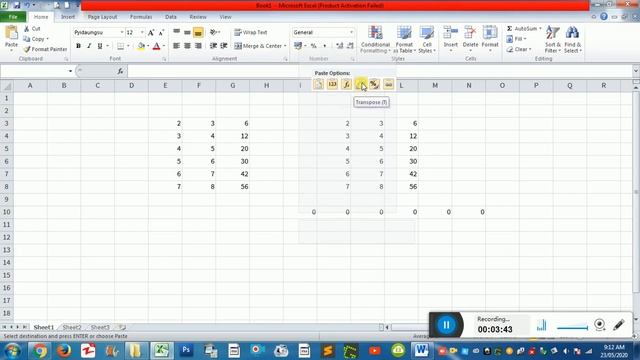Click the Insert Function fx button

[120, 71]
